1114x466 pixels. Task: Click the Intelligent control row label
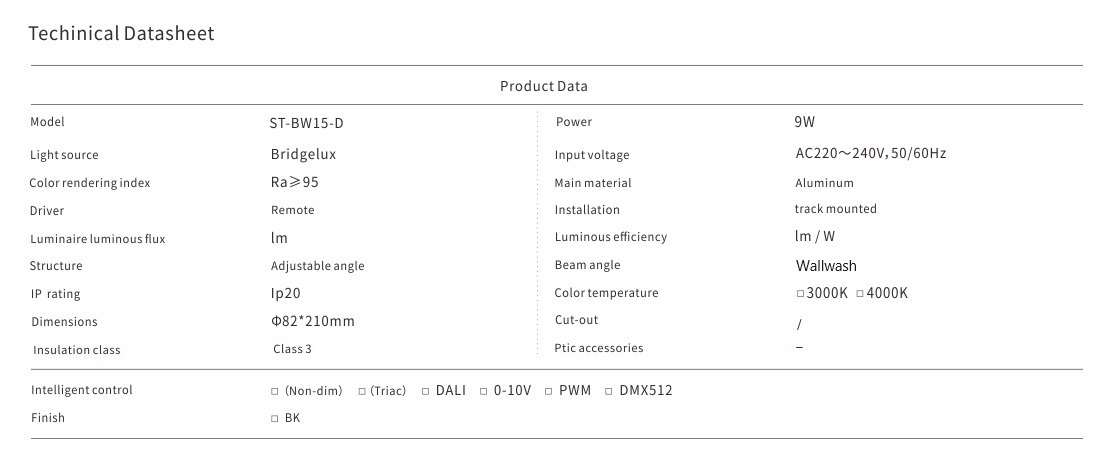[82, 390]
